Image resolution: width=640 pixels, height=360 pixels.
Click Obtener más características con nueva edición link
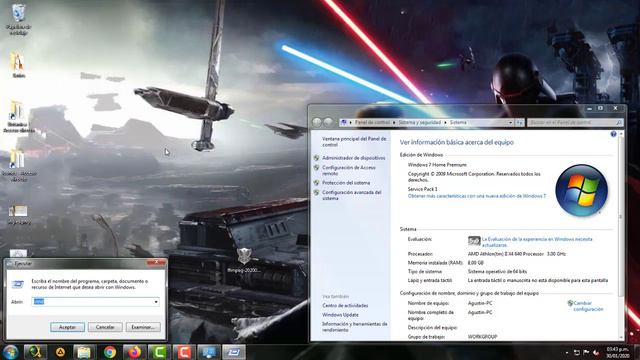[x=477, y=196]
